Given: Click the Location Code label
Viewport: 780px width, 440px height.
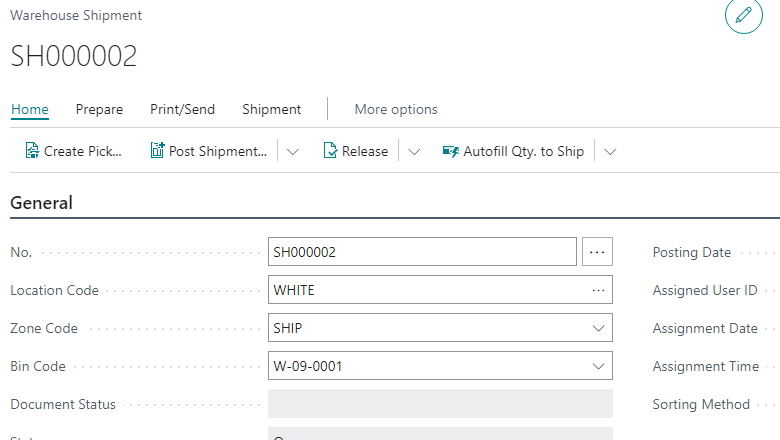Looking at the screenshot, I should point(55,290).
